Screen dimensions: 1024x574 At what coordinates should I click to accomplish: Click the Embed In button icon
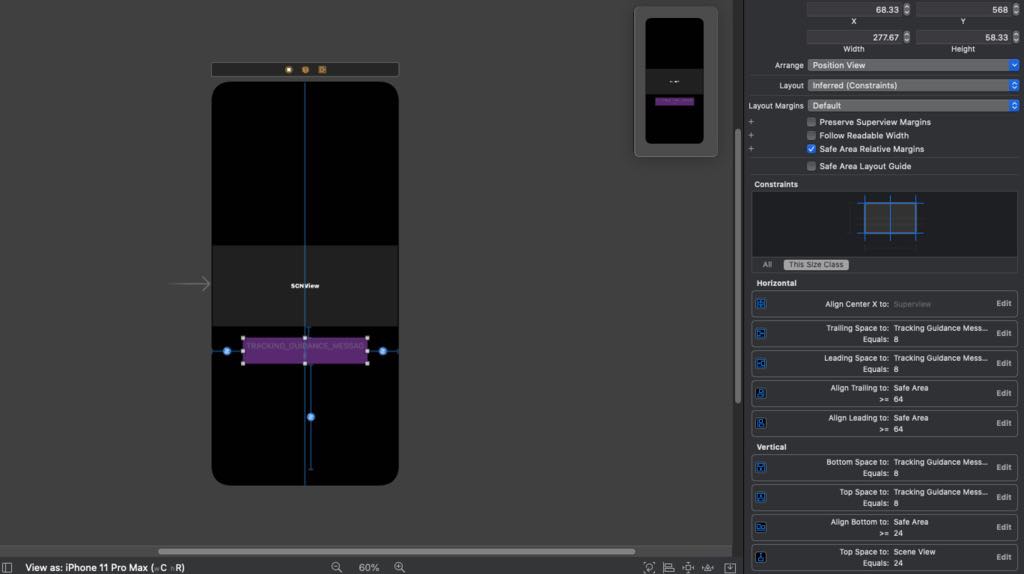coord(730,567)
